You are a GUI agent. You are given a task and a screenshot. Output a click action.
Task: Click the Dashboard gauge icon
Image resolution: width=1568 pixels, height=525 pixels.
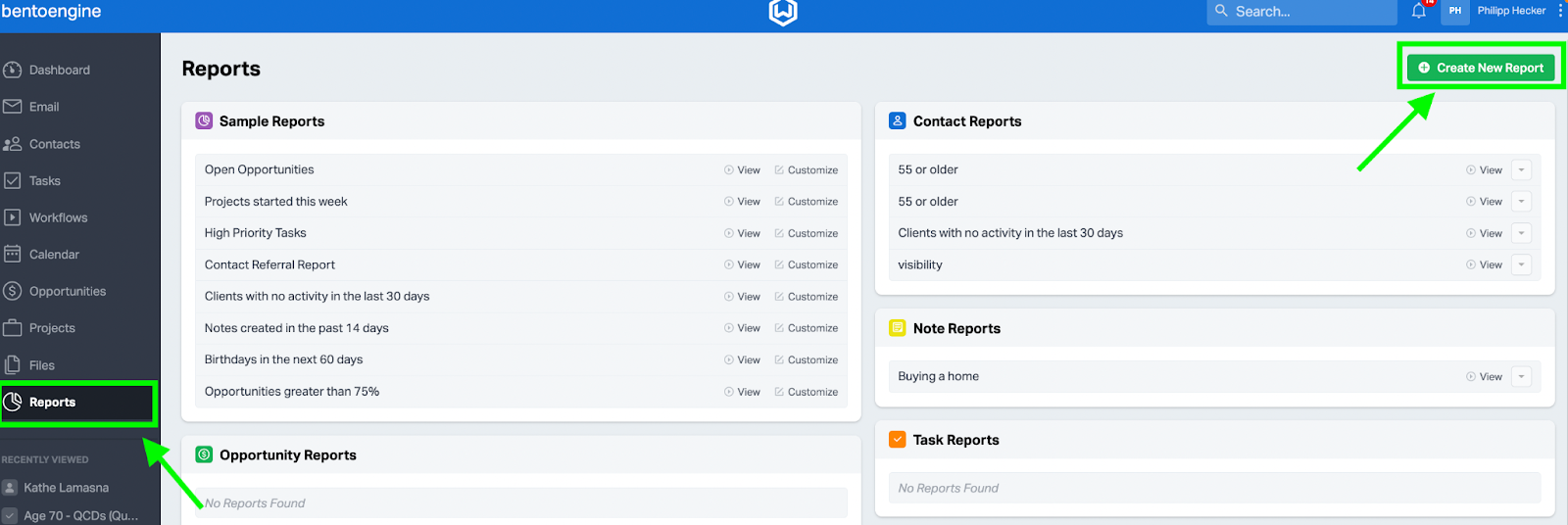coord(13,71)
